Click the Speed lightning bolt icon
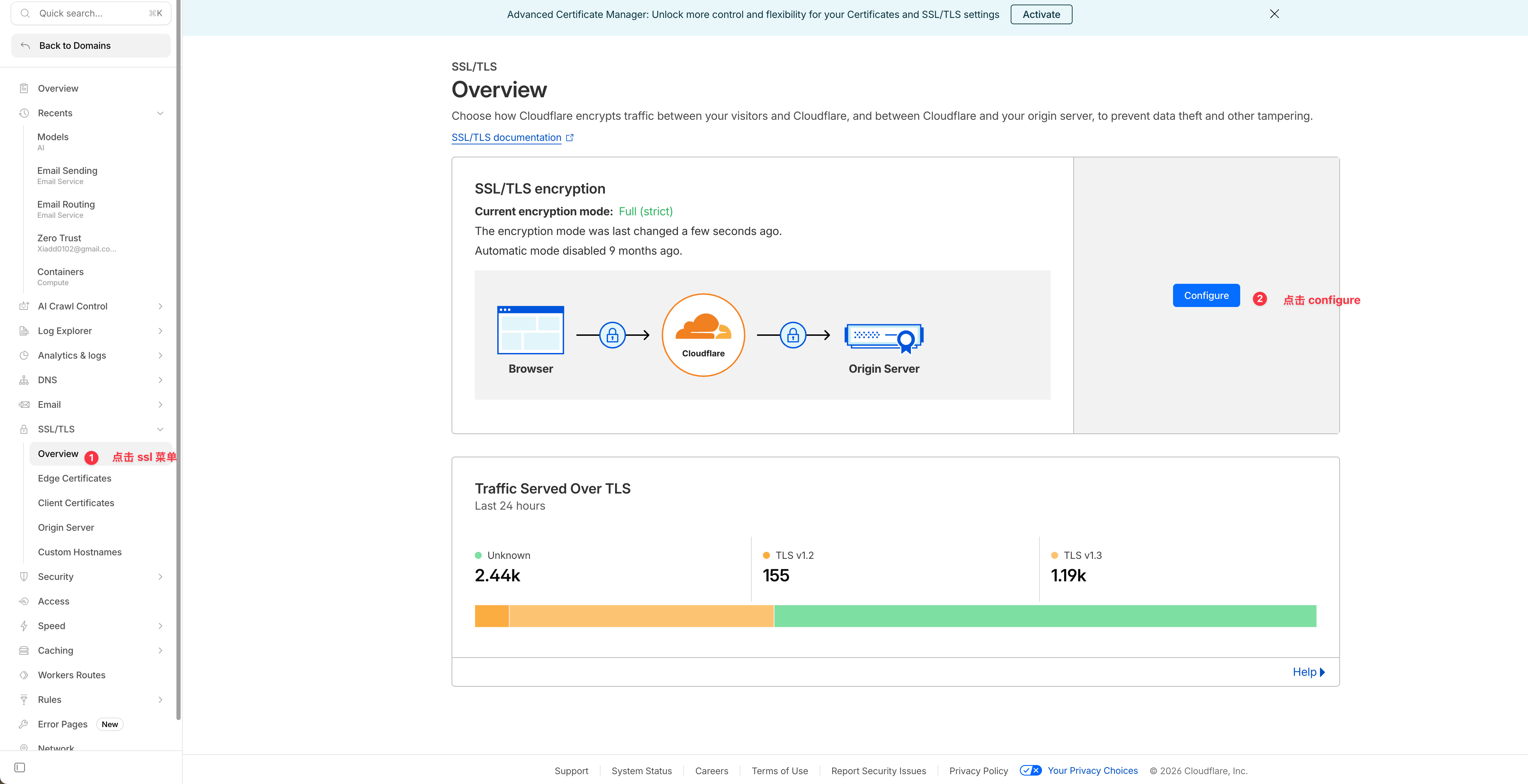The width and height of the screenshot is (1528, 784). click(24, 626)
